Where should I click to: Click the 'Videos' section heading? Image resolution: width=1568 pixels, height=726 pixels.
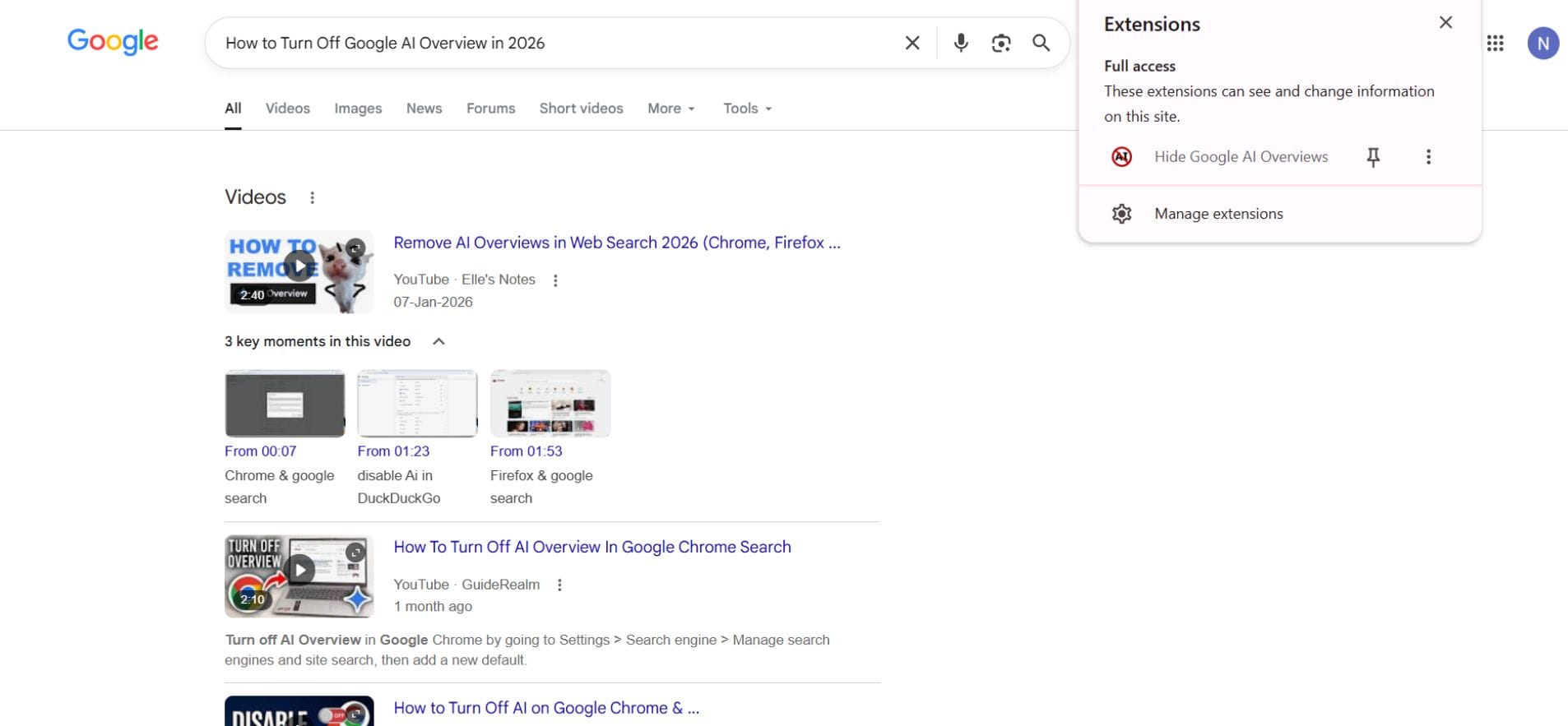click(255, 197)
